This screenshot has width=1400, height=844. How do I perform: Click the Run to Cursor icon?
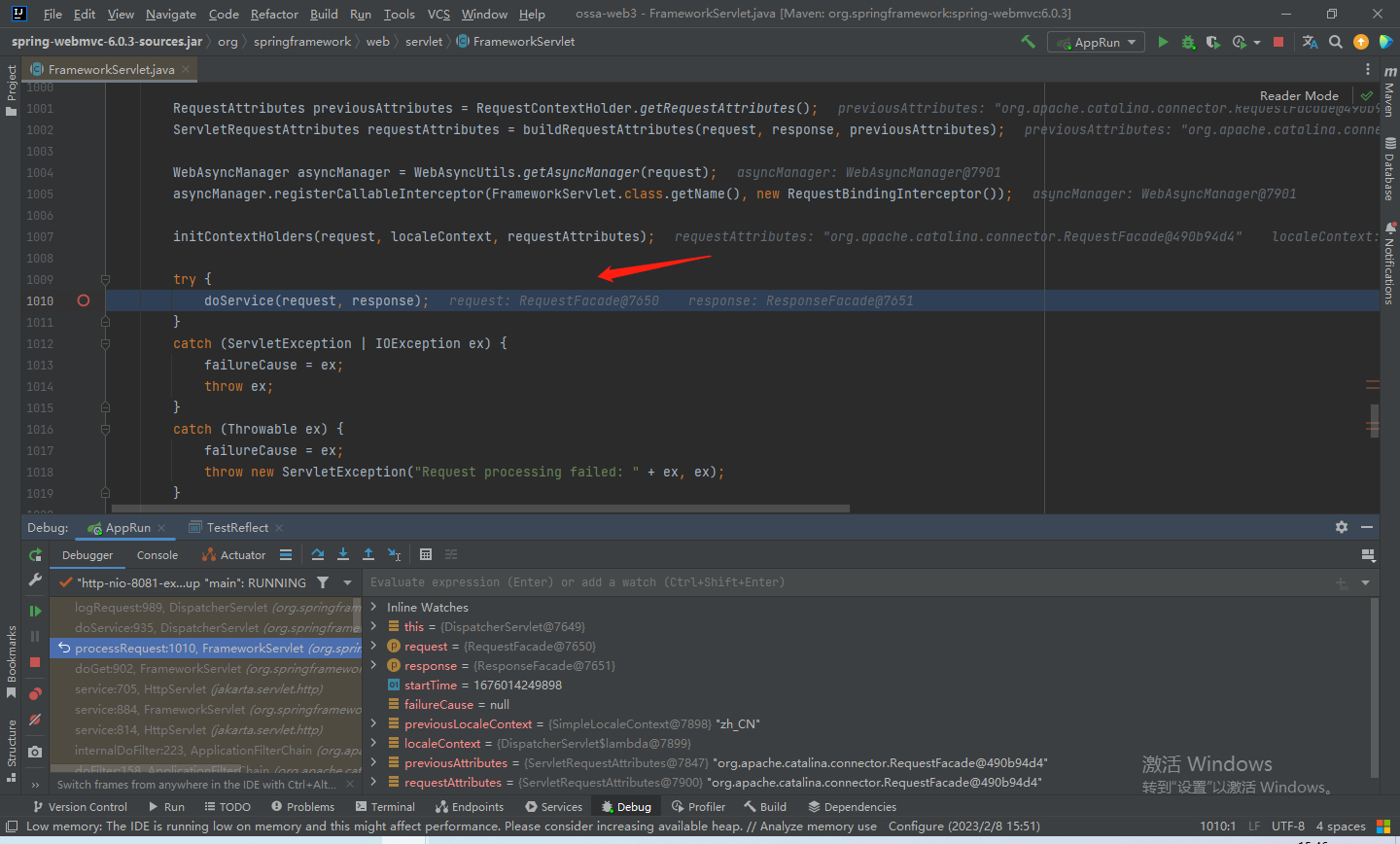click(x=394, y=554)
